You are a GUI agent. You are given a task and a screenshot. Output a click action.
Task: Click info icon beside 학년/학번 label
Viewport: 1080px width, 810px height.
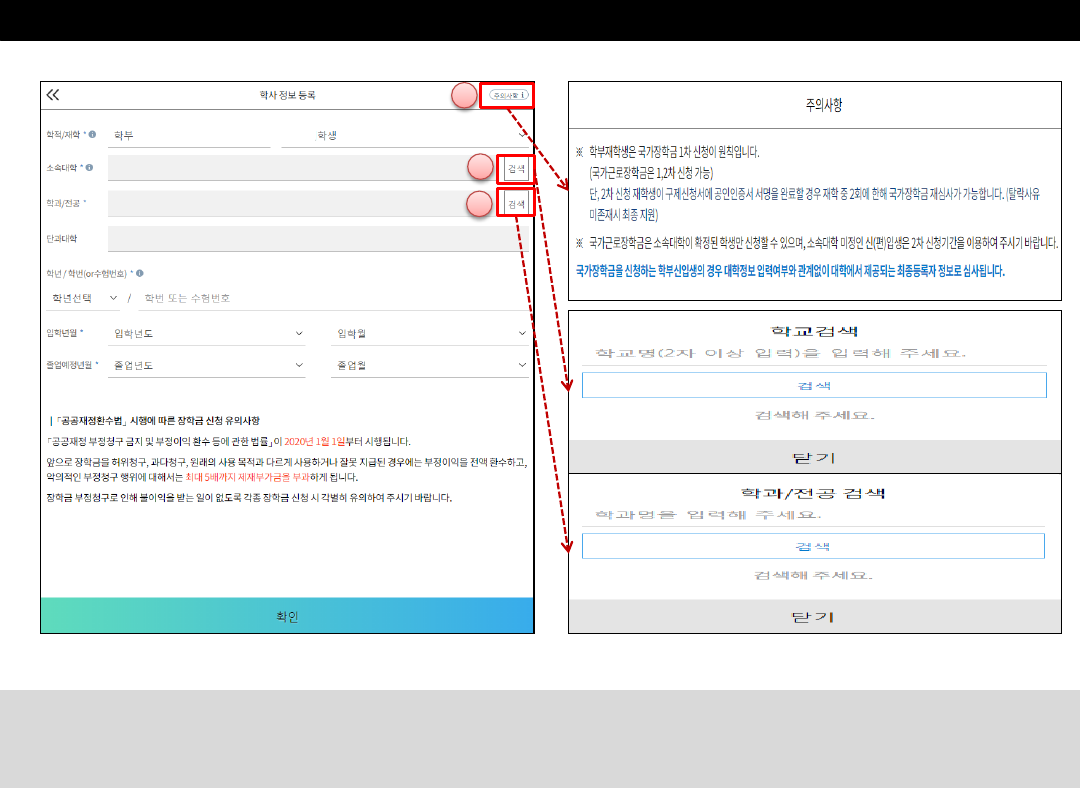click(139, 273)
